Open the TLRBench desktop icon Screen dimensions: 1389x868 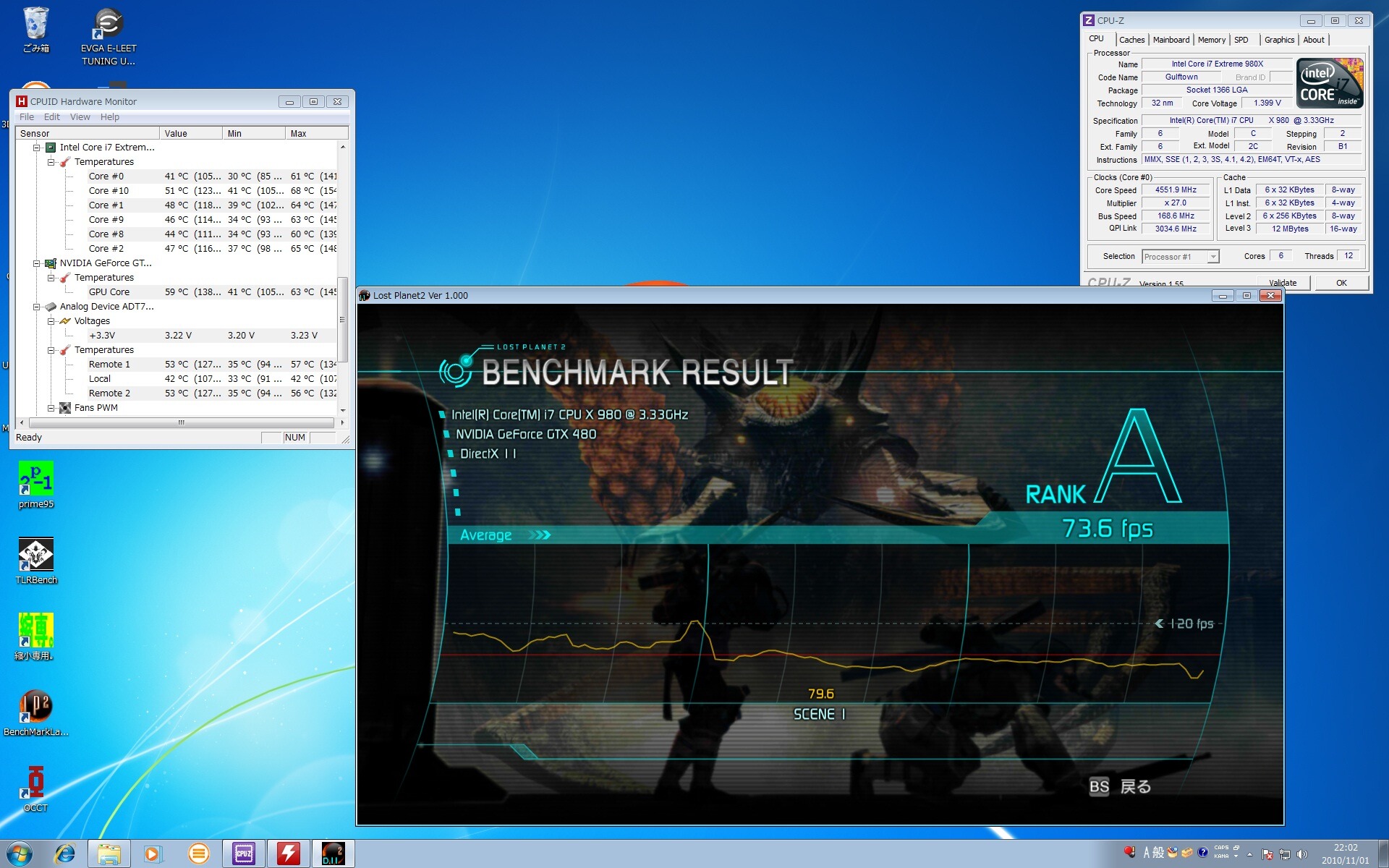pyautogui.click(x=35, y=556)
